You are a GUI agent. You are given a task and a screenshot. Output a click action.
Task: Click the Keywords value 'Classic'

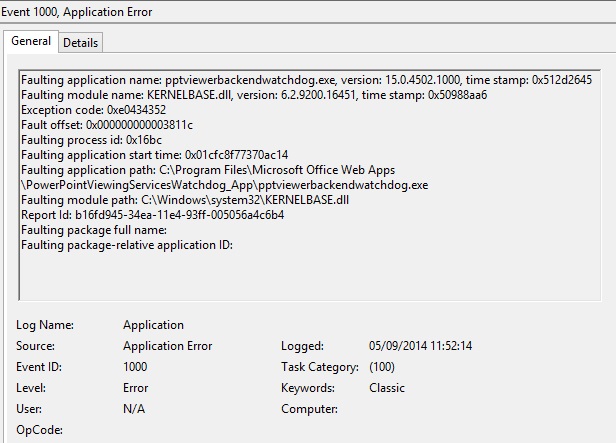click(387, 388)
